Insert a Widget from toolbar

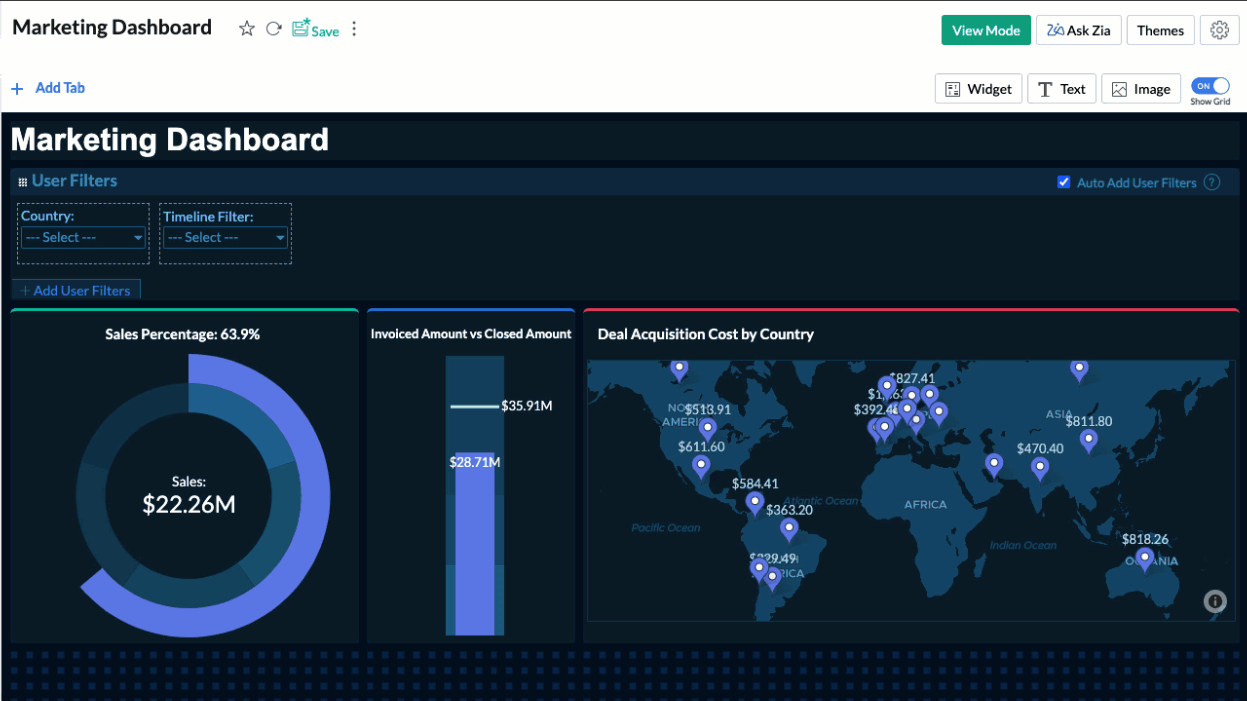point(979,89)
